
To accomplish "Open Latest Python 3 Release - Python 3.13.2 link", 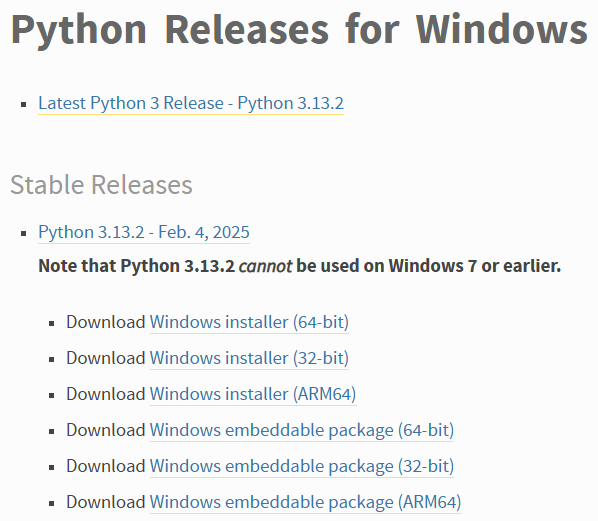I will point(191,103).
